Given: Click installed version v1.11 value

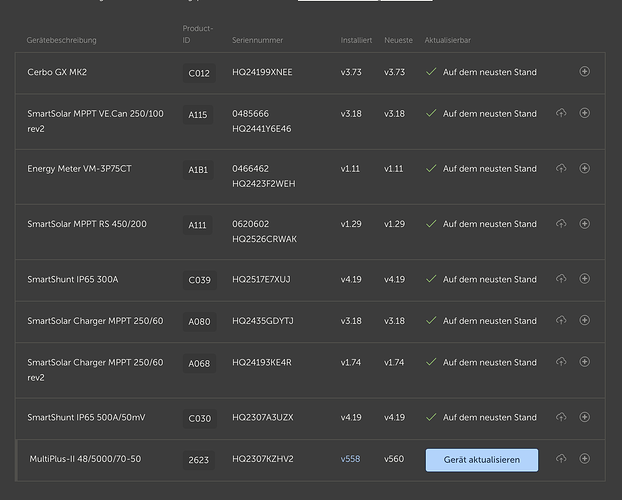Looking at the screenshot, I should pyautogui.click(x=350, y=169).
